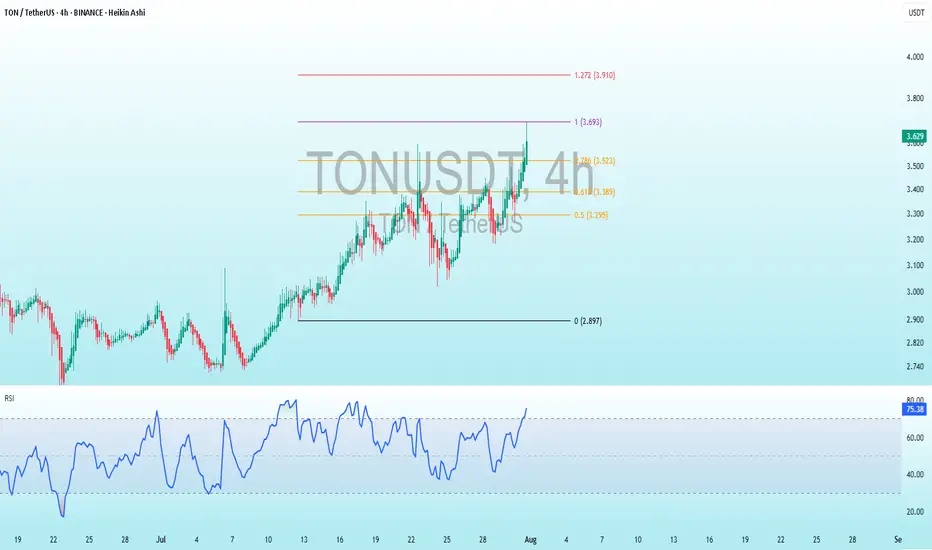Click the "TON / TetherUS · 4h · BINANCE · Heikin Ashi" chart title
The width and height of the screenshot is (932, 550).
[74, 12]
